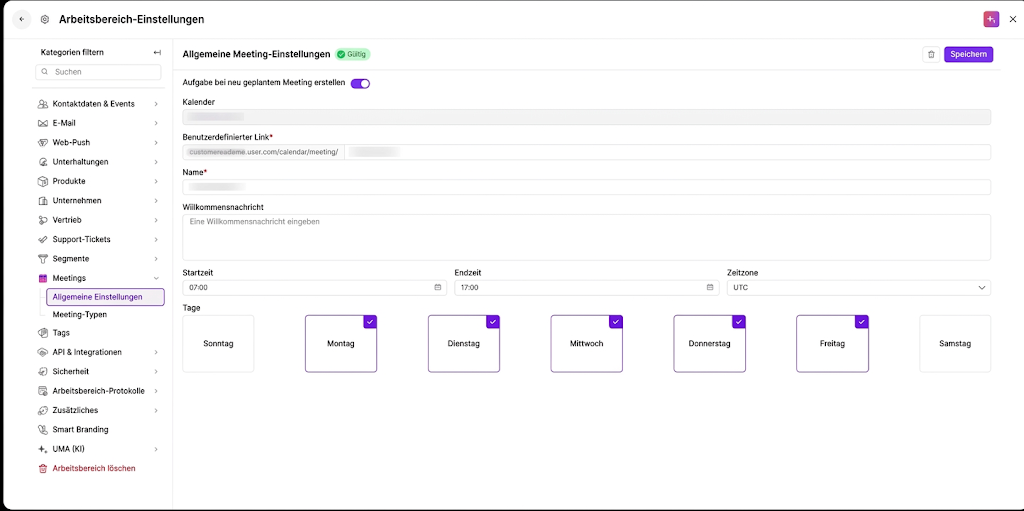Click the Produkte box icon
The height and width of the screenshot is (511, 1024).
pyautogui.click(x=43, y=181)
